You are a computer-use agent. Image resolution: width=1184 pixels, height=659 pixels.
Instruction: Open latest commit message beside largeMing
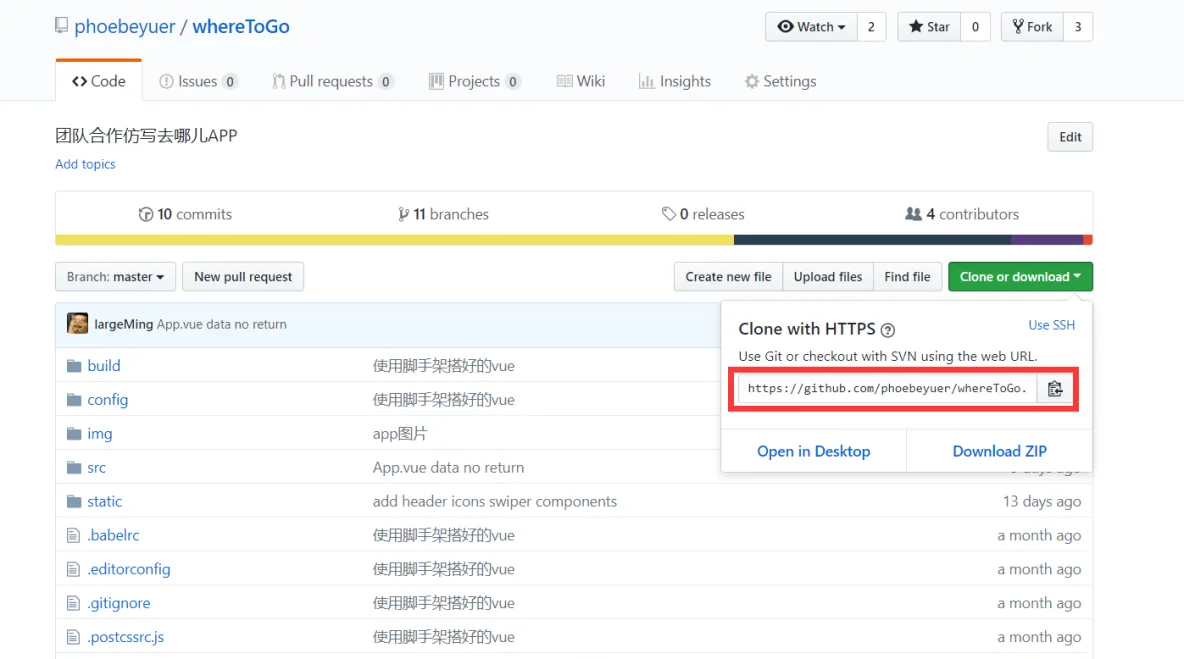point(221,324)
